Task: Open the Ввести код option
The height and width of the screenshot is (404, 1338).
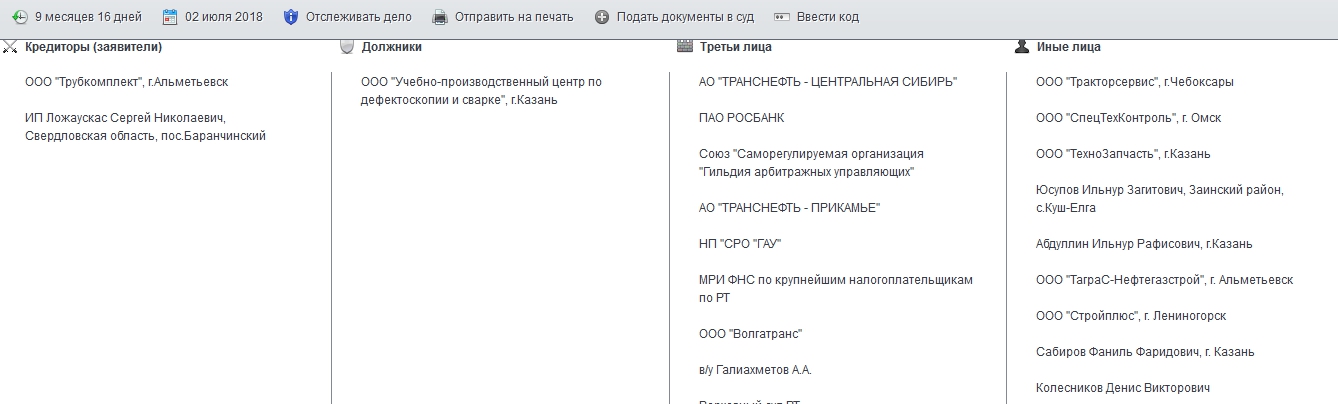Action: (828, 17)
